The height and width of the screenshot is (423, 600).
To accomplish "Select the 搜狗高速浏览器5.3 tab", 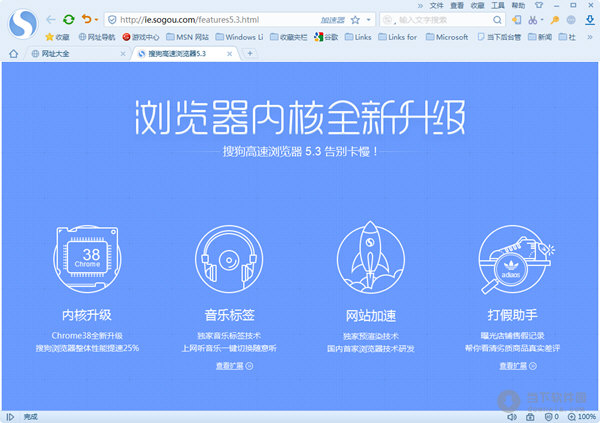I will point(186,54).
